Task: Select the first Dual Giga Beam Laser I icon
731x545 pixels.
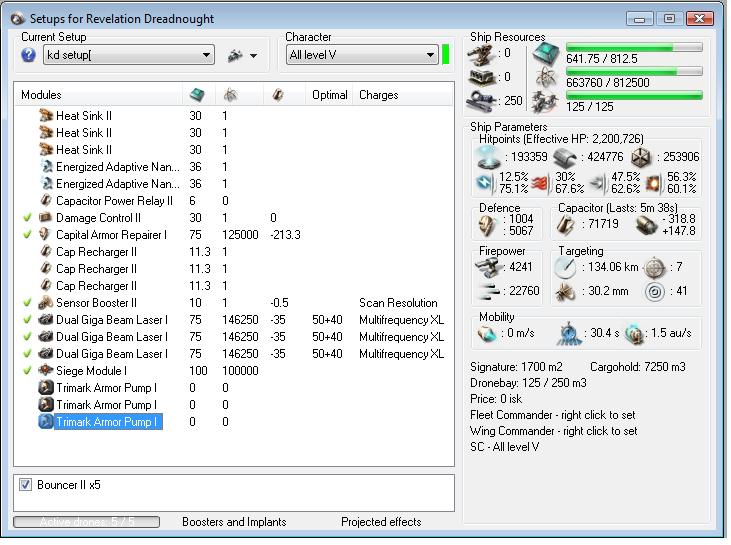Action: 46,320
